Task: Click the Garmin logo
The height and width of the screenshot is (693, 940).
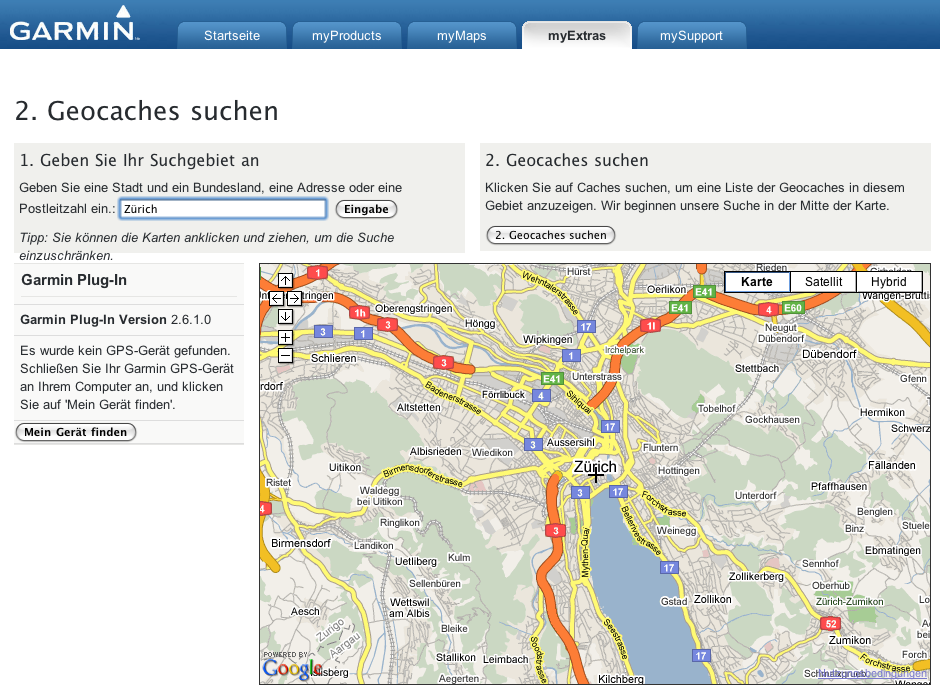Action: (74, 24)
